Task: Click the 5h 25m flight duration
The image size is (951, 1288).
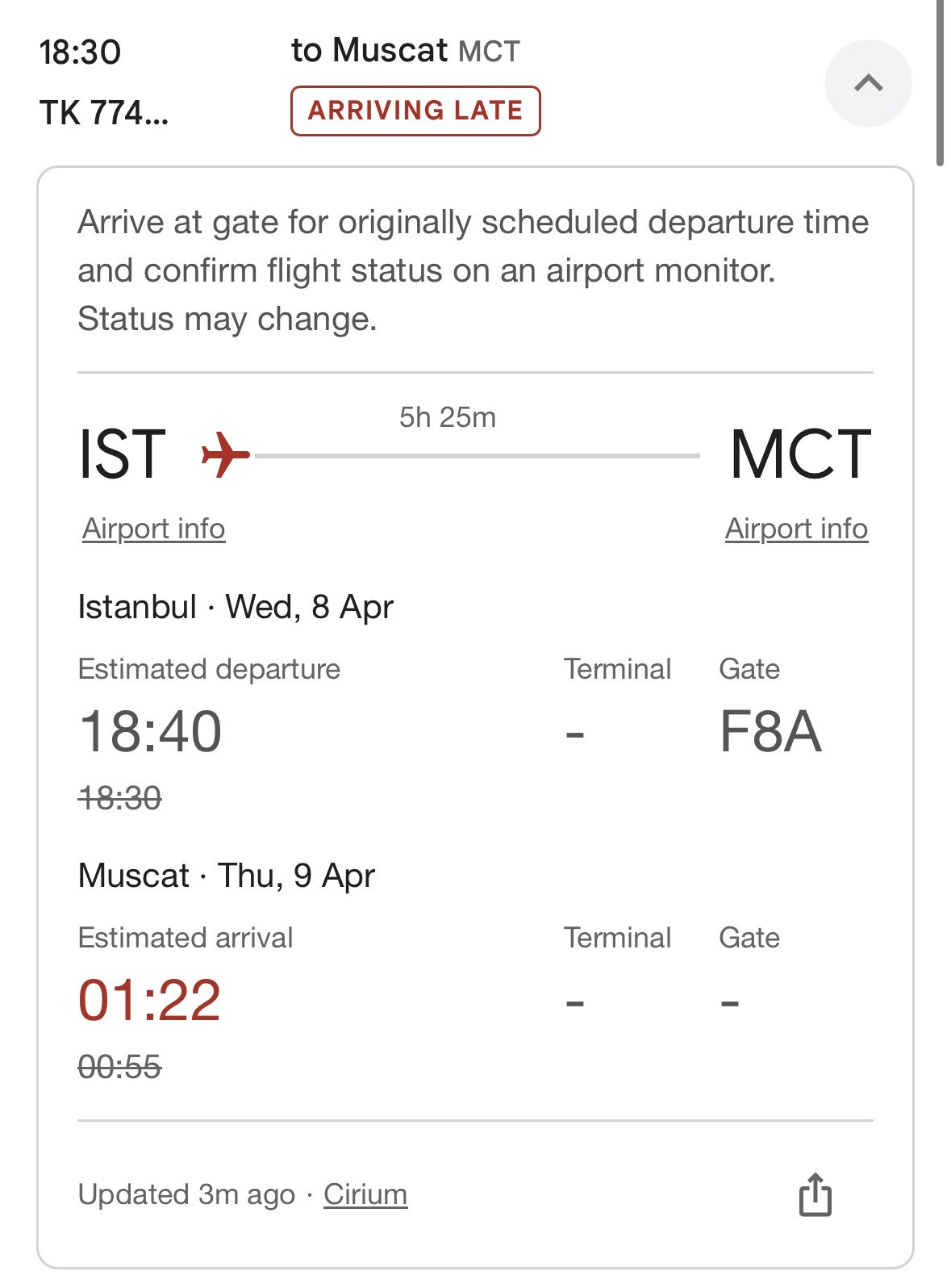Action: pyautogui.click(x=448, y=417)
